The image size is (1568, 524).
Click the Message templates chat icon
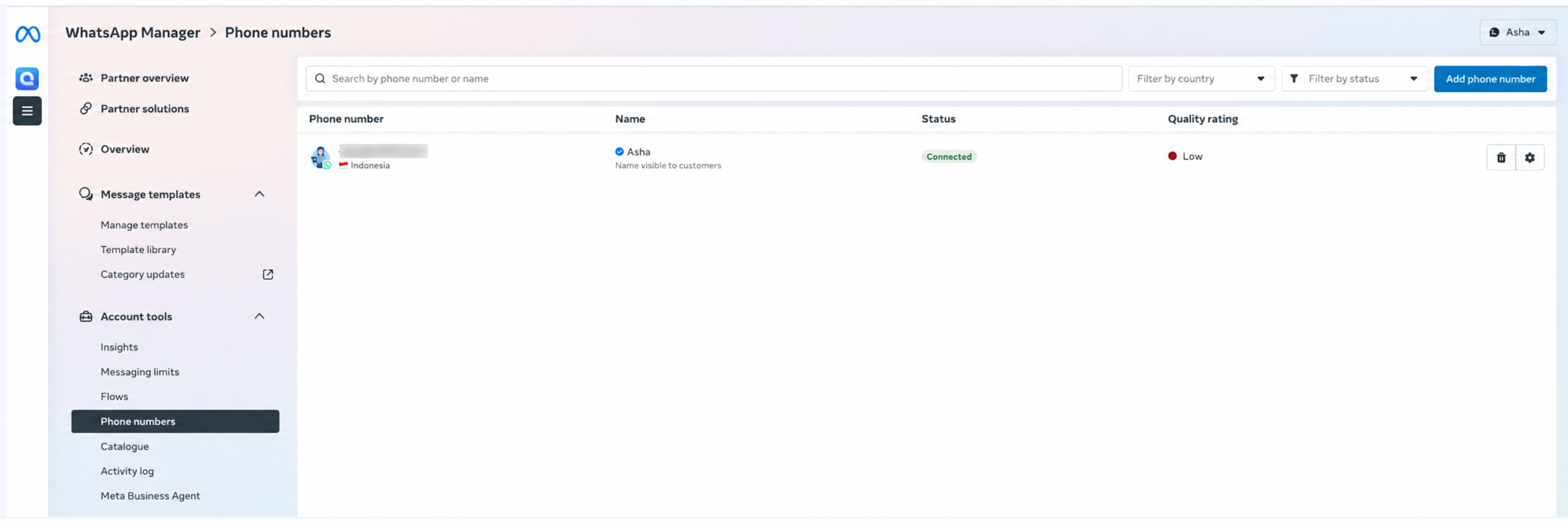point(85,194)
